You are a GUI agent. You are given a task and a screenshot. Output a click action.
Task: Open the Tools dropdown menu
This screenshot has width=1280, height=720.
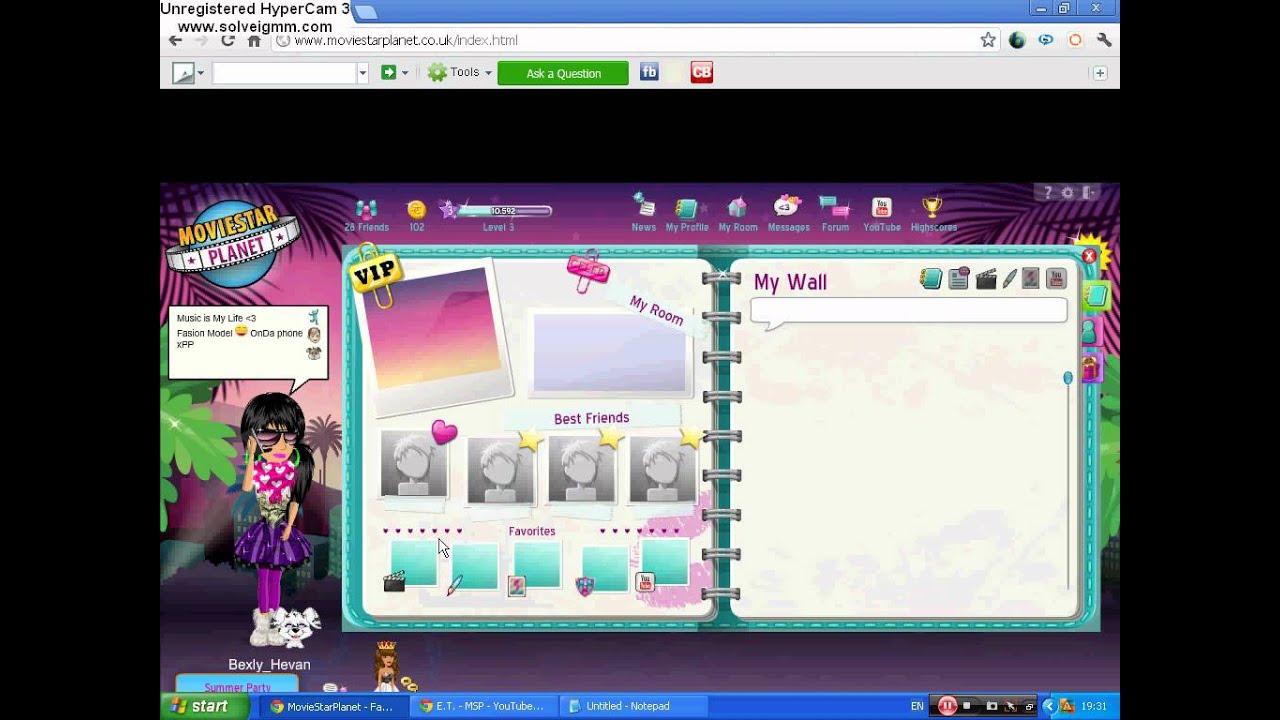(459, 72)
